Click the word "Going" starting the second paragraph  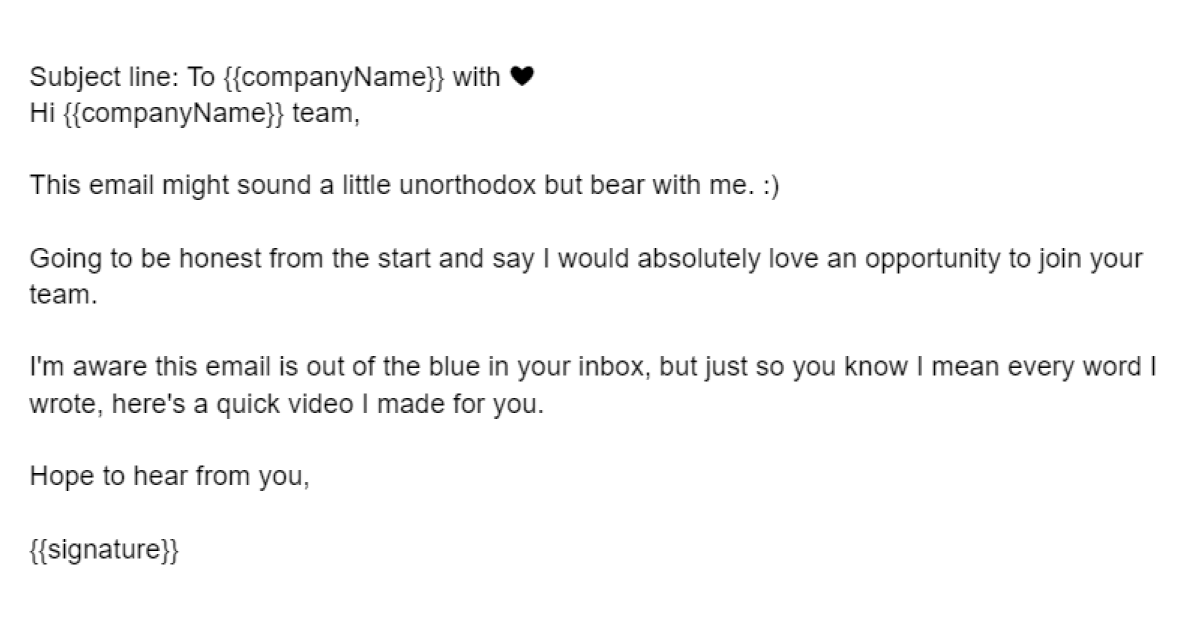(x=59, y=260)
